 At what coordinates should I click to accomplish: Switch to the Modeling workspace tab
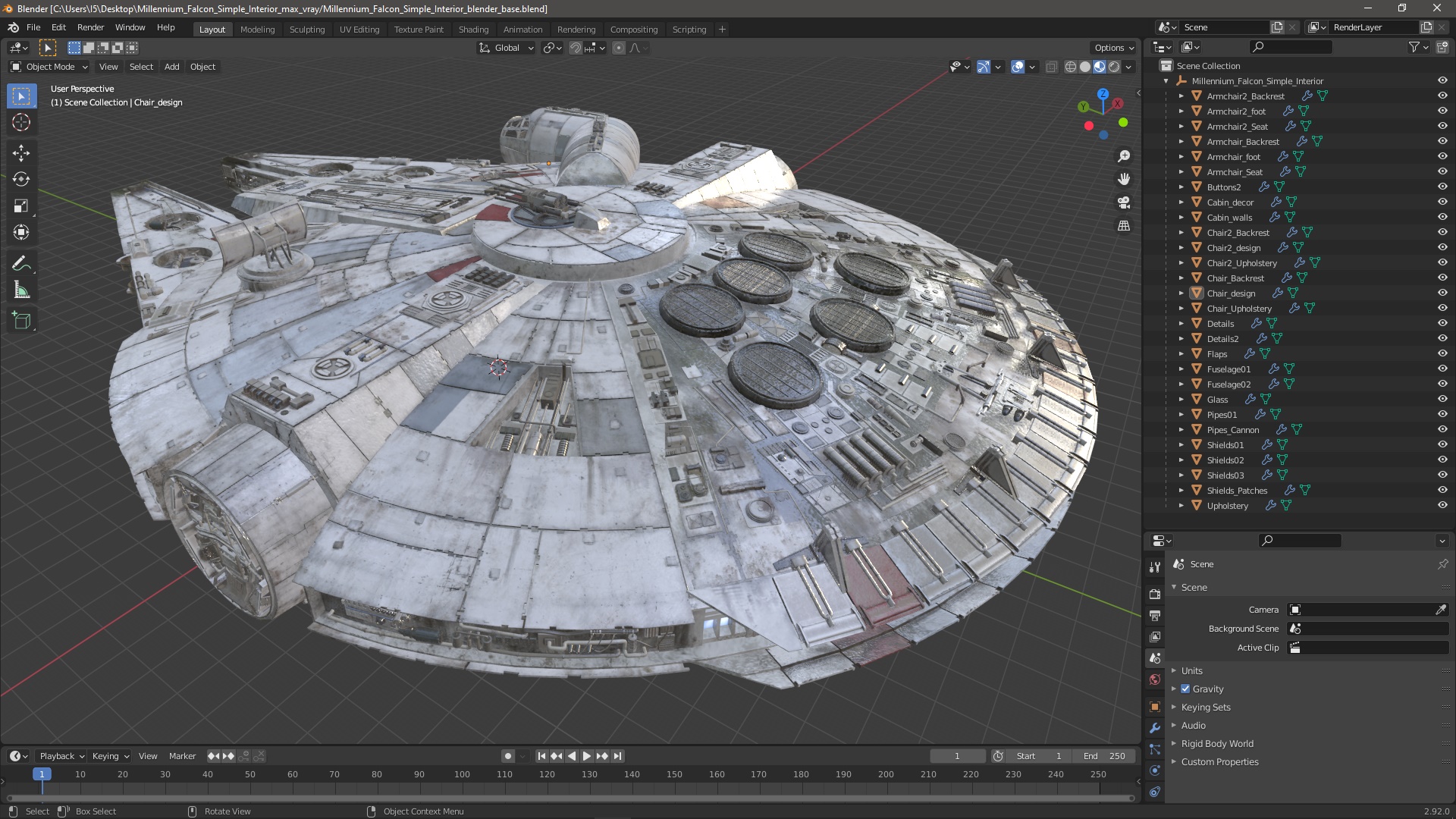pos(257,30)
